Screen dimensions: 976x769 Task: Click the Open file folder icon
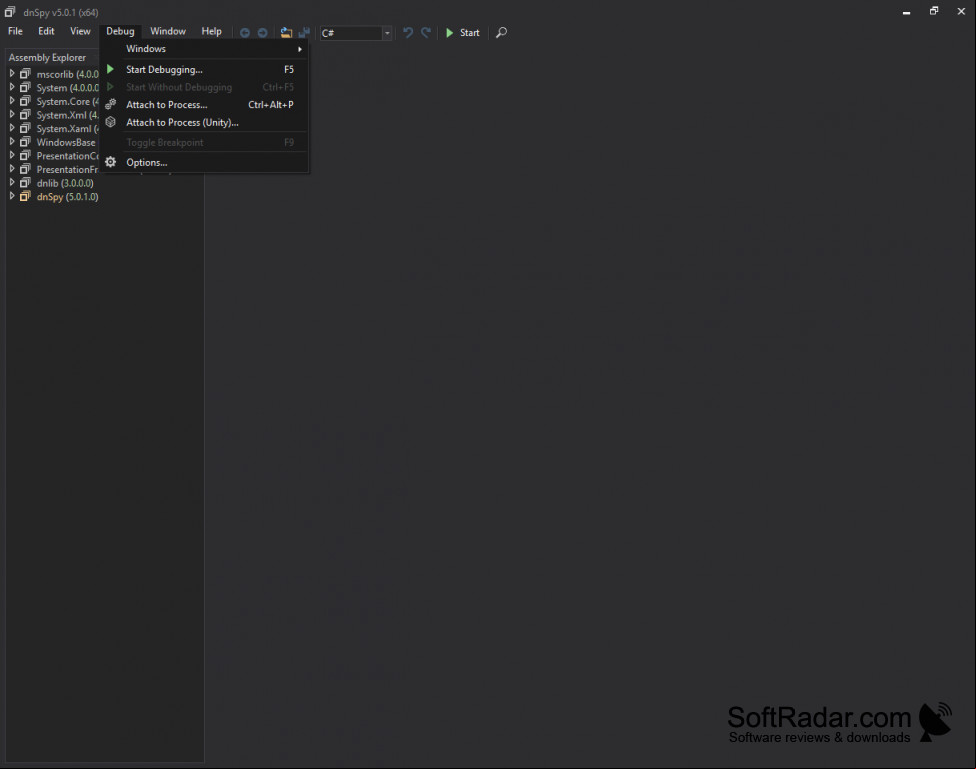(x=286, y=32)
